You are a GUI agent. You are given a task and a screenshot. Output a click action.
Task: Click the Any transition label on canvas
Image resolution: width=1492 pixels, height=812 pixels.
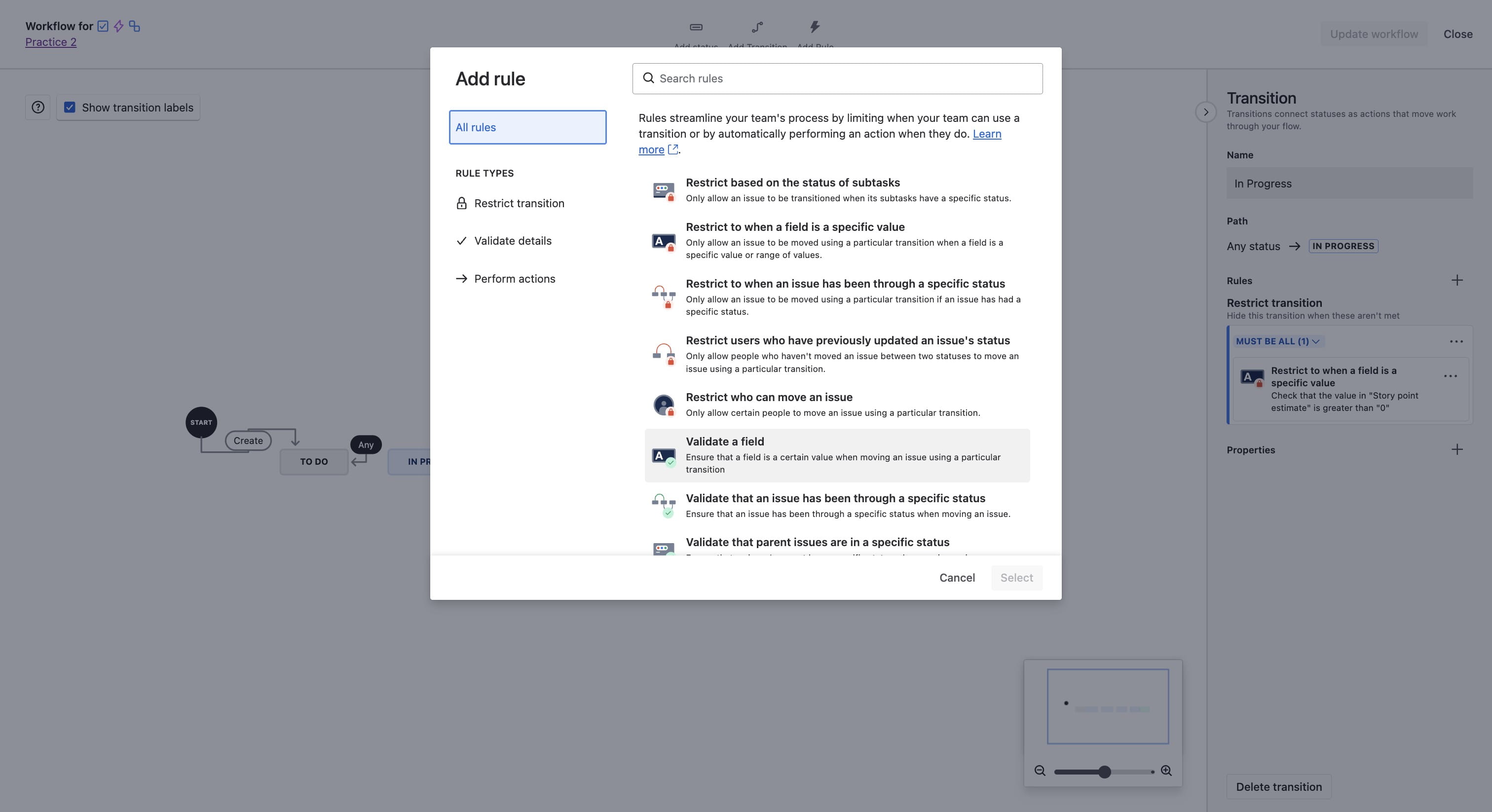[366, 445]
